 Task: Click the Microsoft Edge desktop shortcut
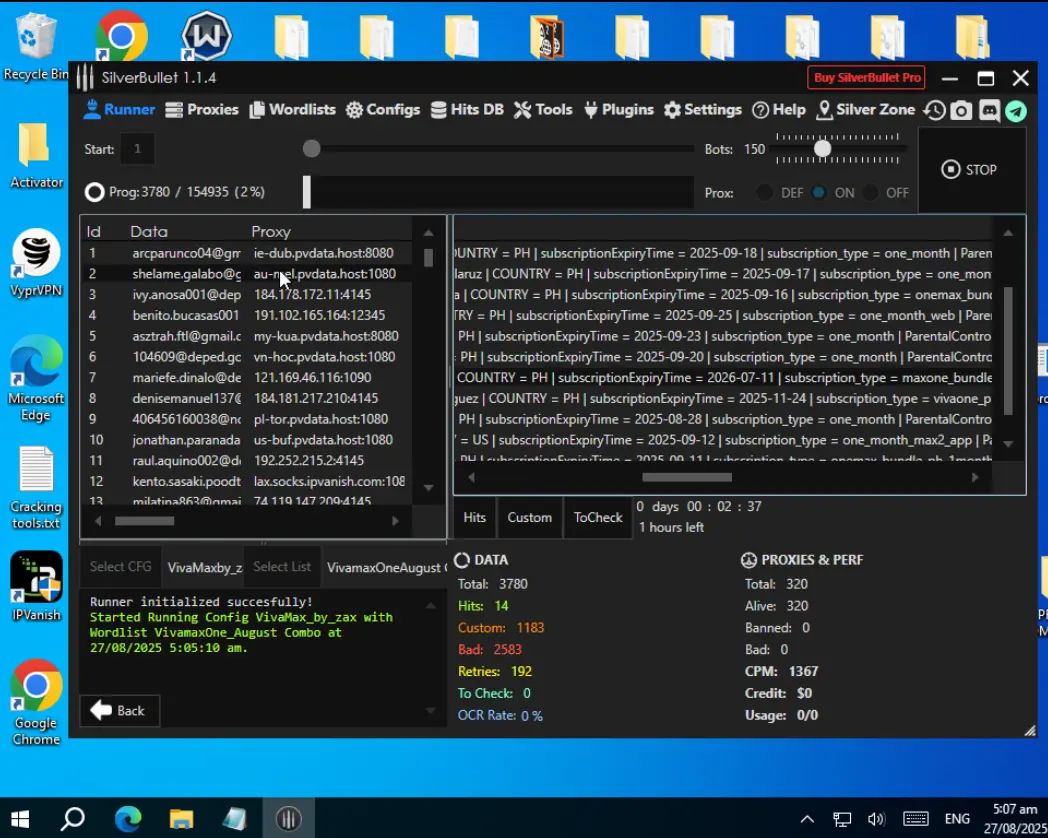(35, 380)
